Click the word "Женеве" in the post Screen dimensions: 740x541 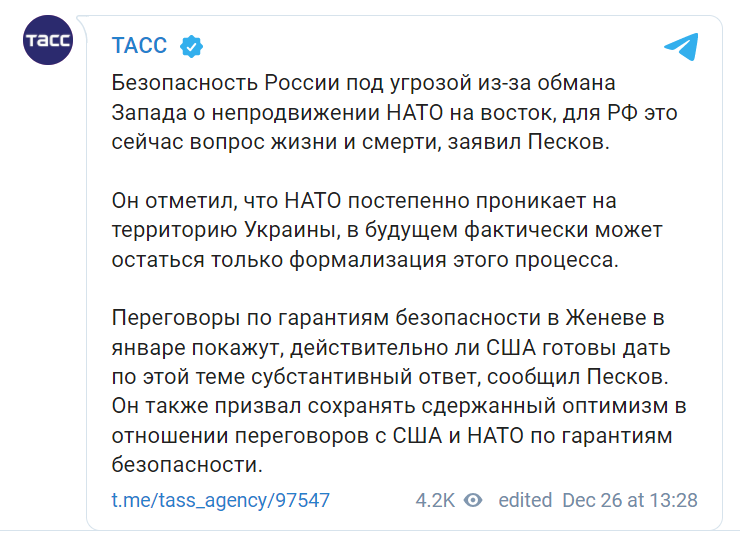[x=605, y=318]
